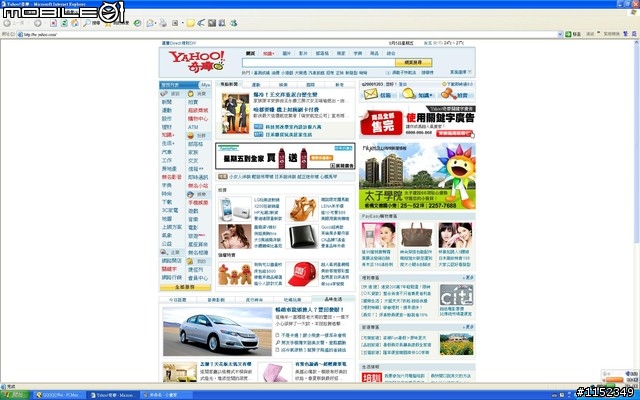Click the high-heel shoes product thumbnail
640x400 pixels.
coord(302,209)
